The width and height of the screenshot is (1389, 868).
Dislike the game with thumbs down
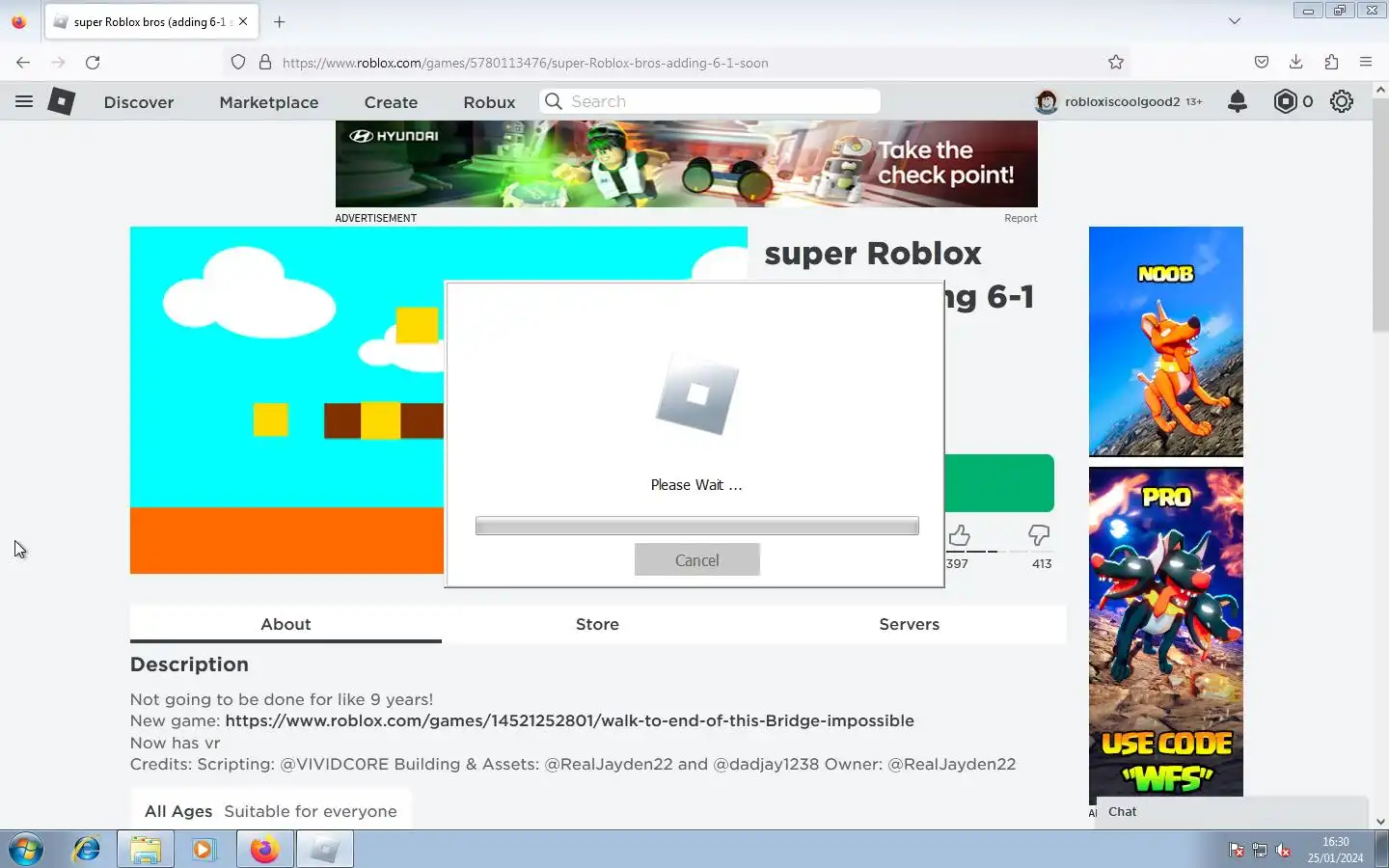[x=1039, y=535]
